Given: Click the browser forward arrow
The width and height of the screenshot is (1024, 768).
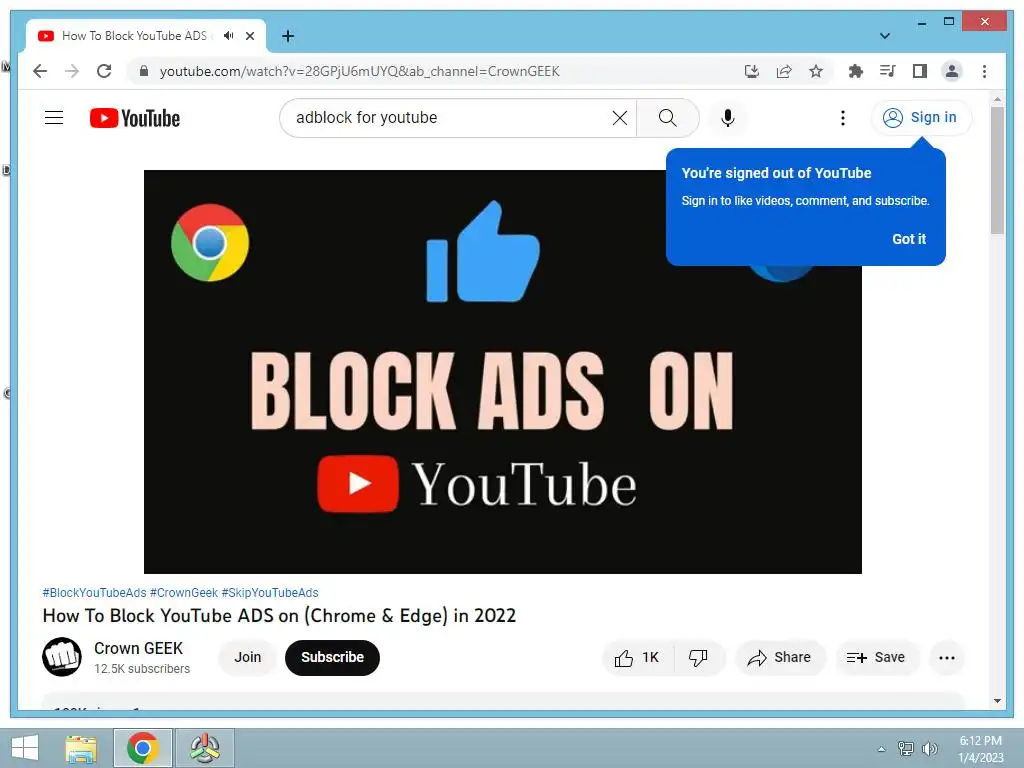Looking at the screenshot, I should (x=72, y=71).
